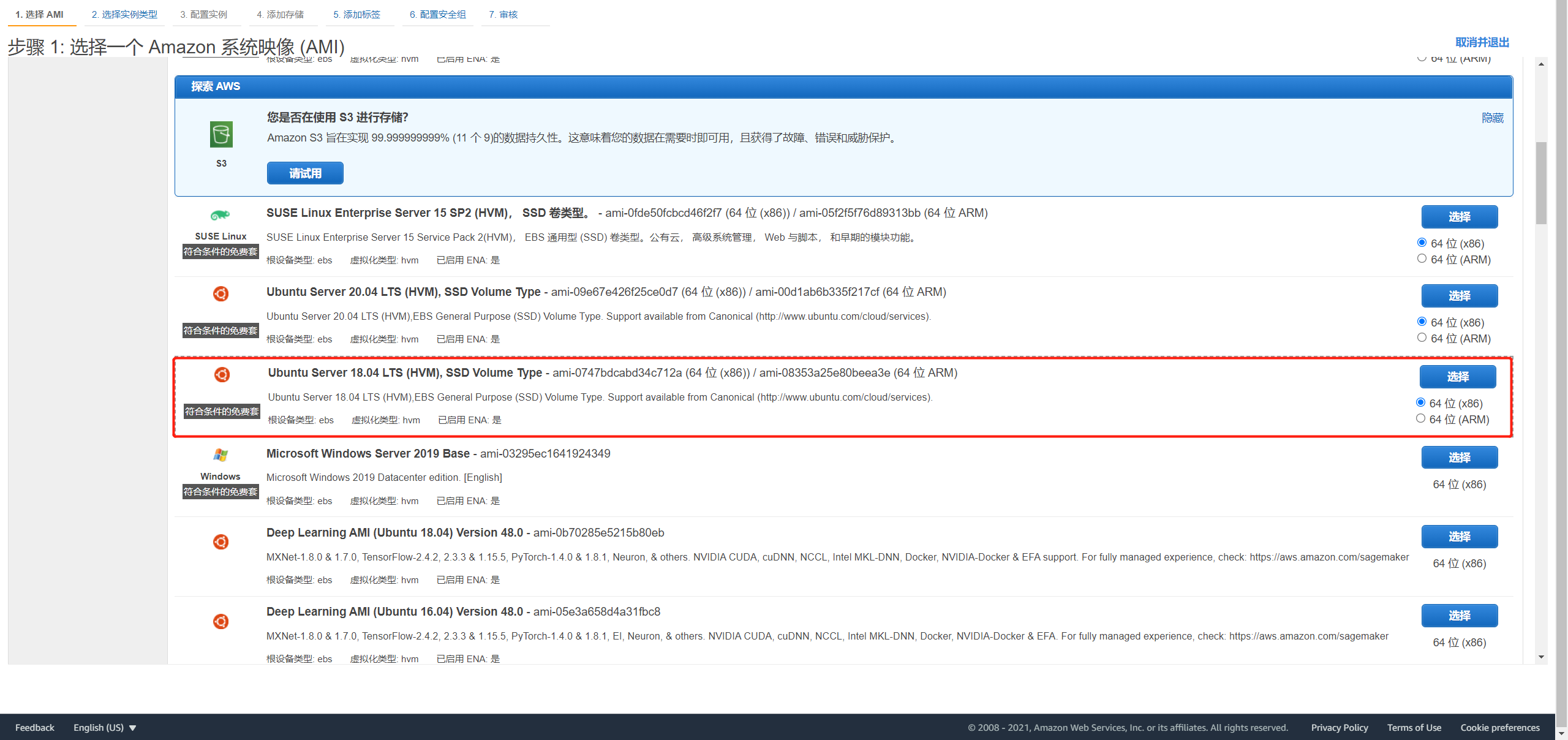Screen dimensions: 1568x740
Task: Click SUSE Linux Enterprise Server 15 SP2 title
Action: click(429, 213)
